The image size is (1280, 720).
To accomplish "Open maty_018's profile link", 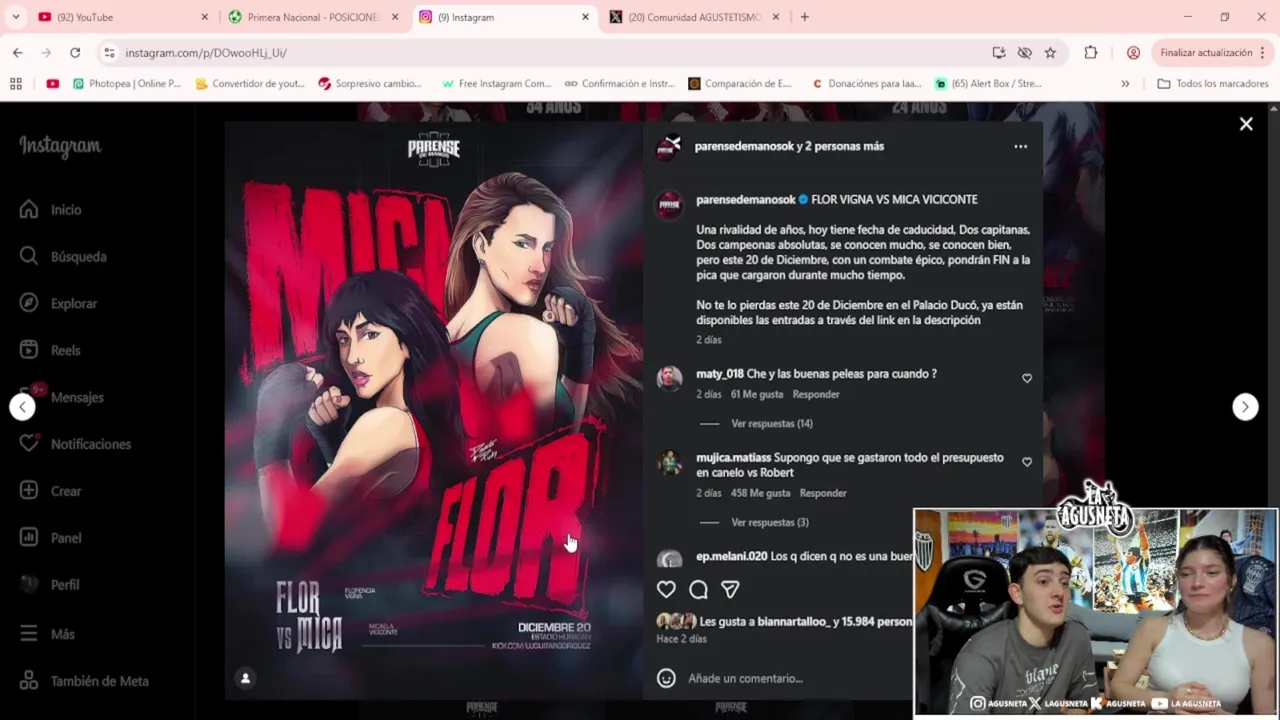I will [720, 374].
